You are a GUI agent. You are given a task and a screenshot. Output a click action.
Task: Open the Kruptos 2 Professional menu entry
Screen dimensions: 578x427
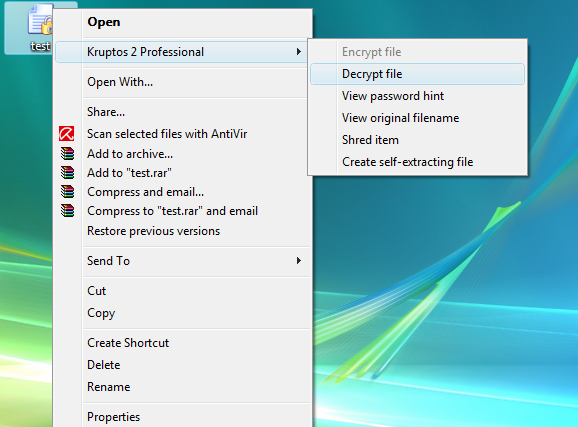(181, 52)
